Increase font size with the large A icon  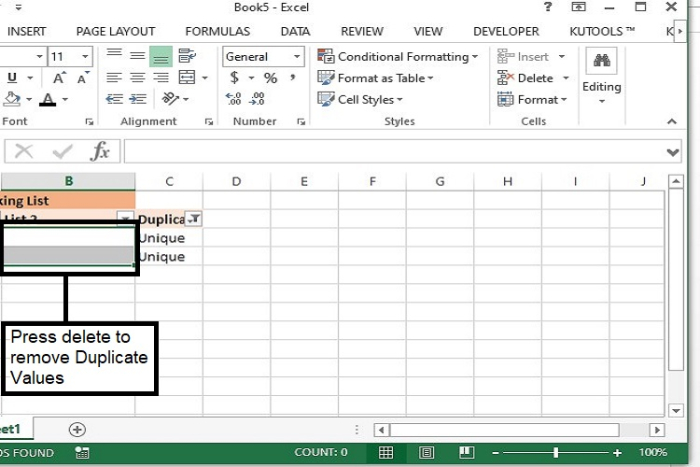click(x=59, y=78)
